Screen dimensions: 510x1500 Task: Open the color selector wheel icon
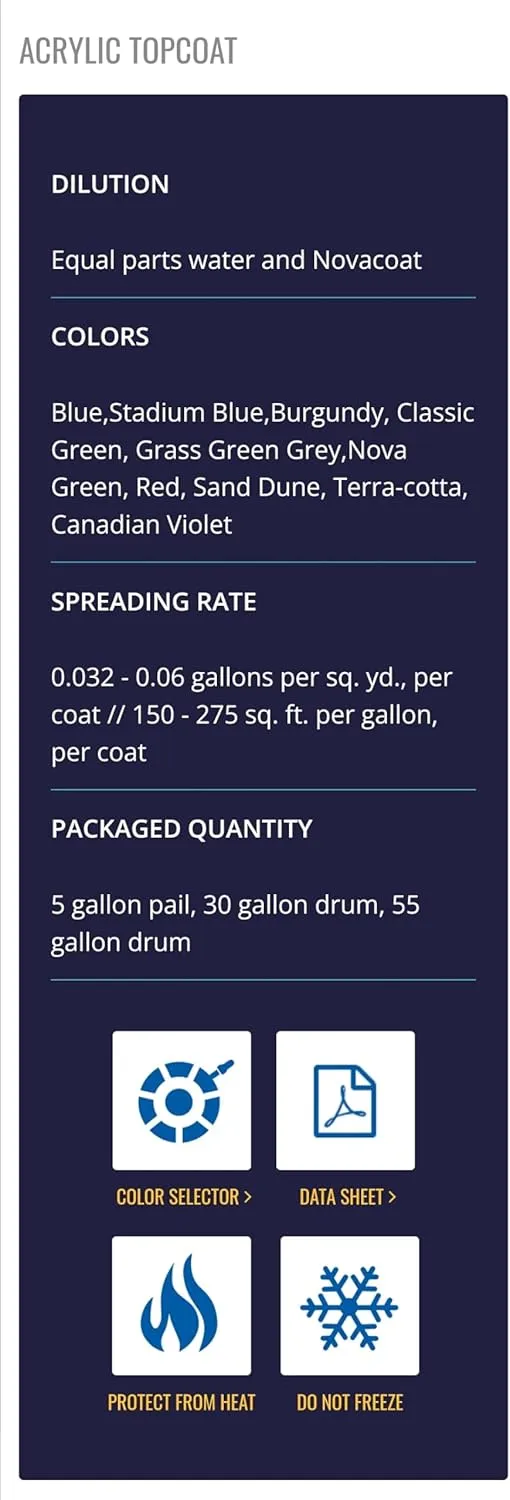(x=181, y=1100)
